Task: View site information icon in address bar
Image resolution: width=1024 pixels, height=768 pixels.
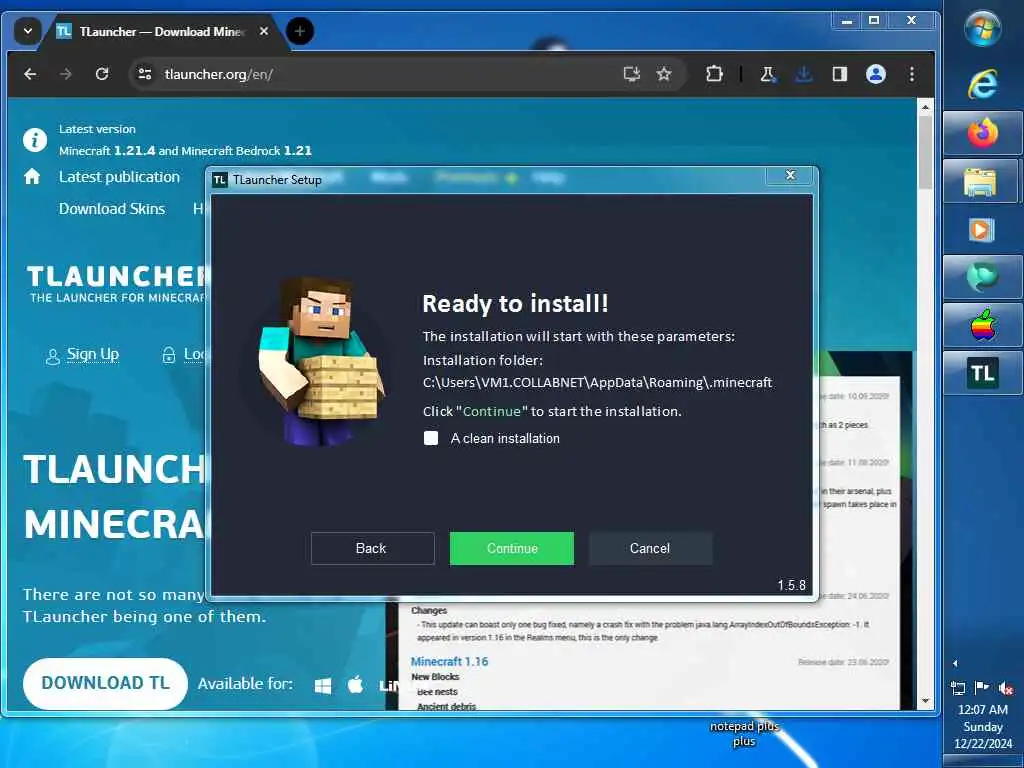Action: point(144,74)
